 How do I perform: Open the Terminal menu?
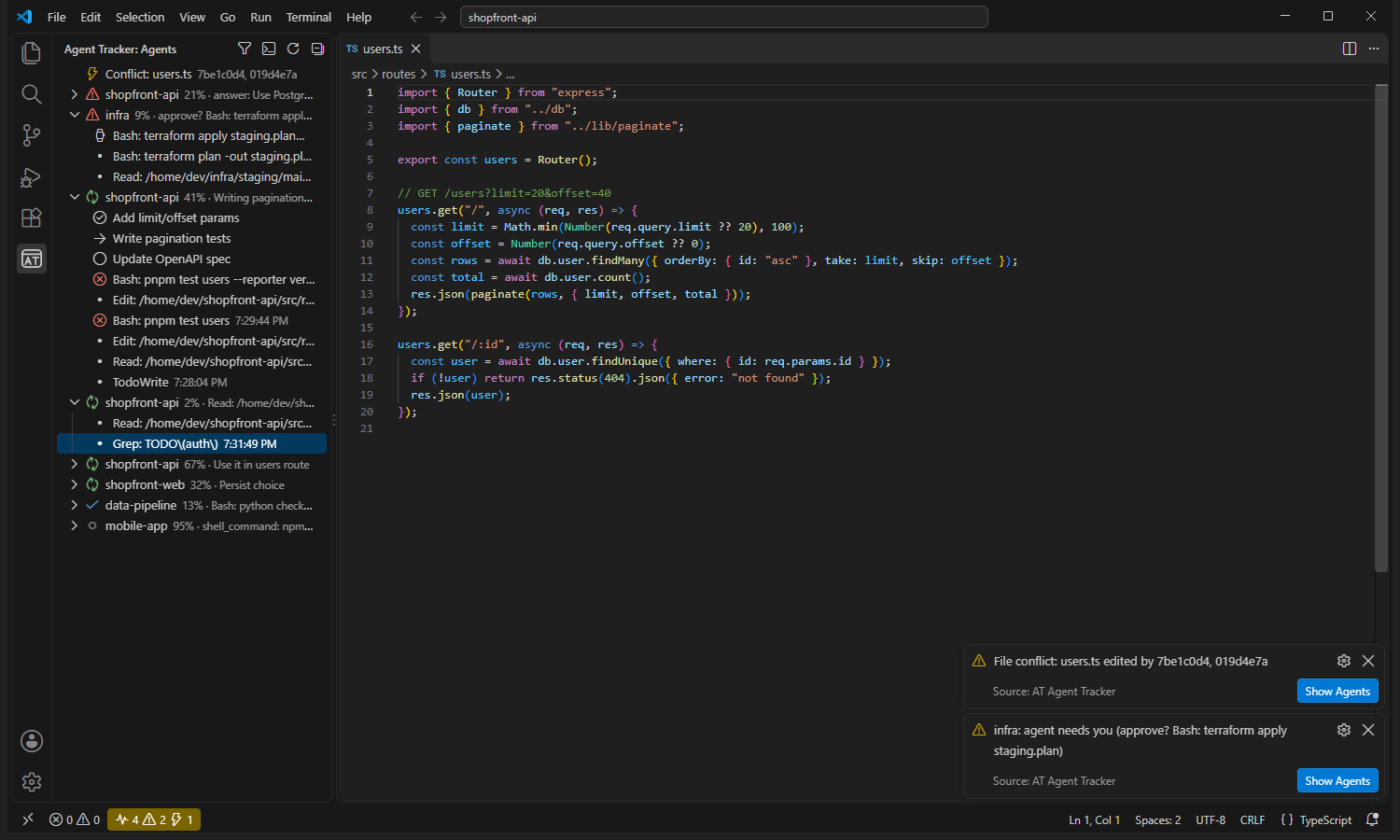[309, 17]
